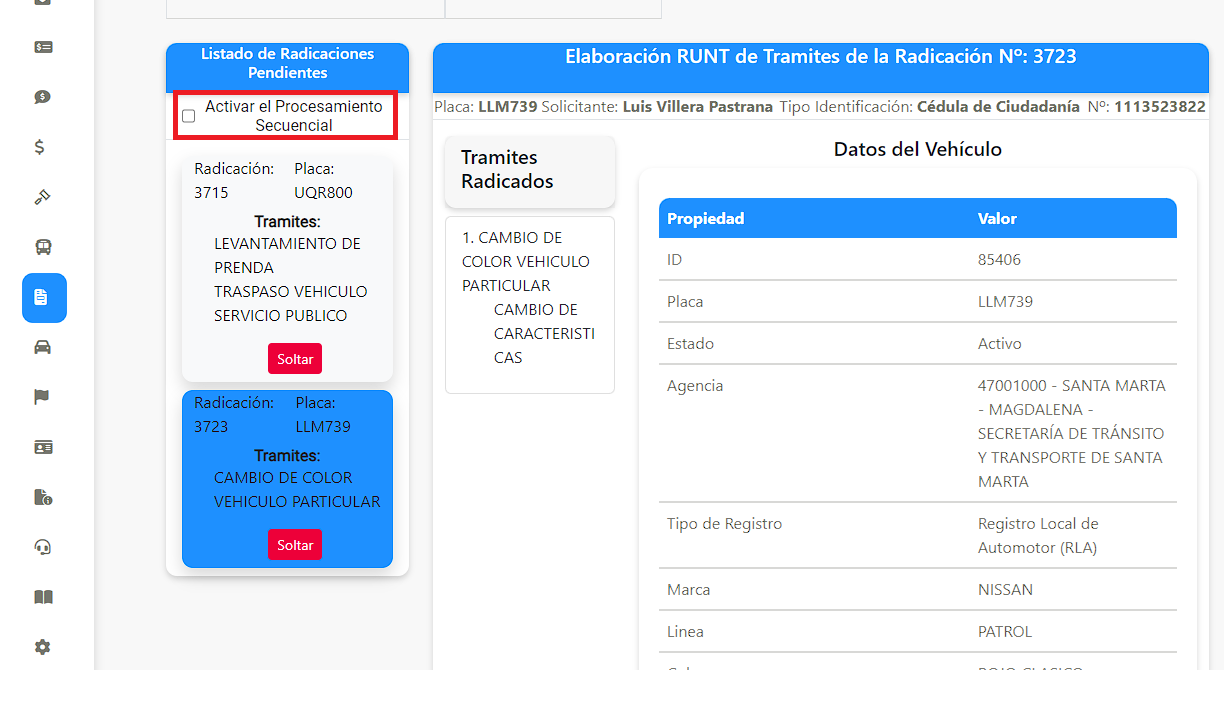Viewport: 1224px width, 702px height.
Task: Click the highlighted document sidebar icon
Action: (x=44, y=298)
